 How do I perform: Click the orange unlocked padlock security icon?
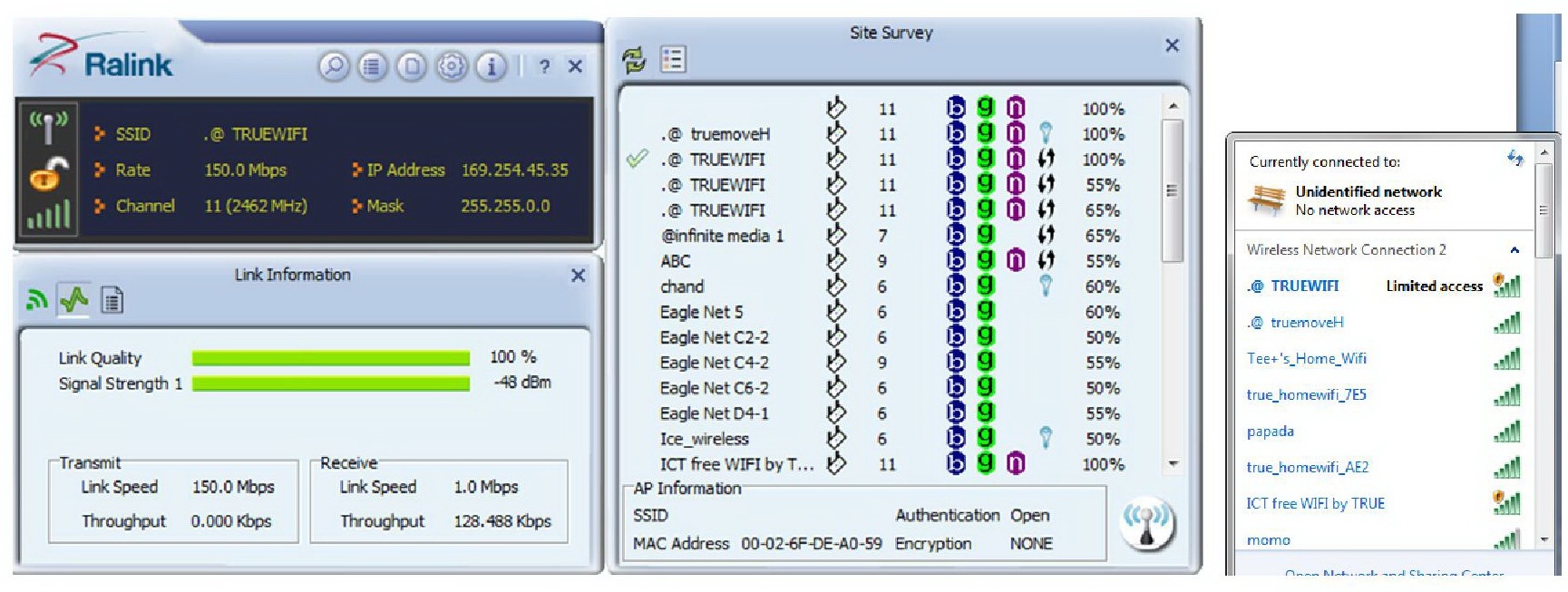pos(48,173)
